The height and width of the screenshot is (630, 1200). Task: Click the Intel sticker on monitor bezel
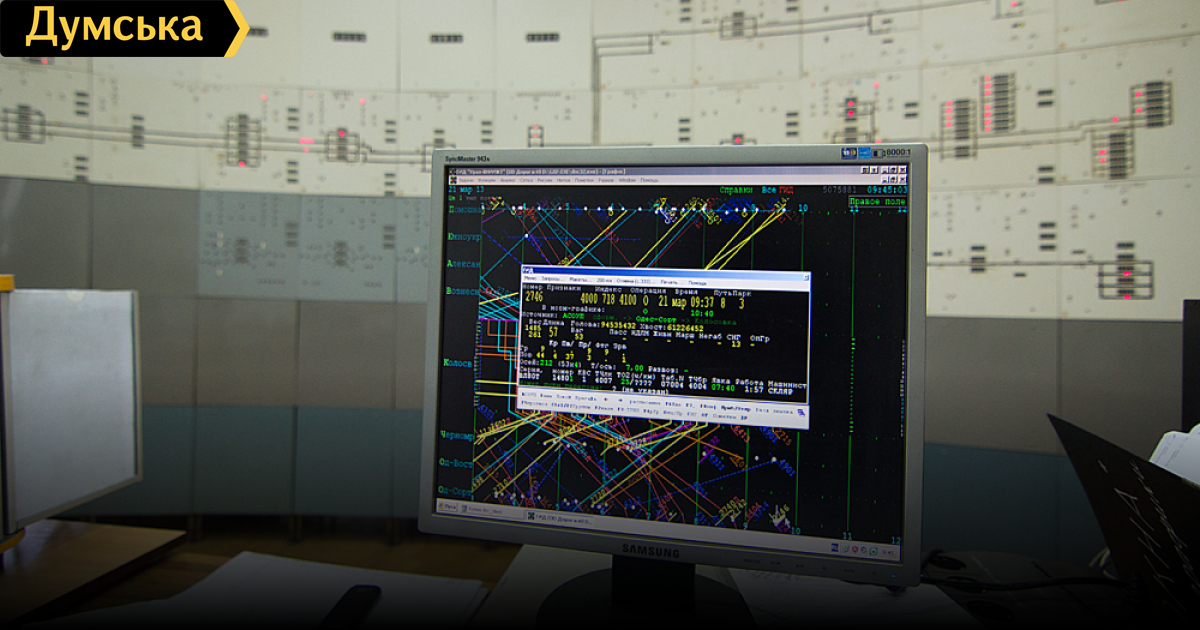[863, 152]
